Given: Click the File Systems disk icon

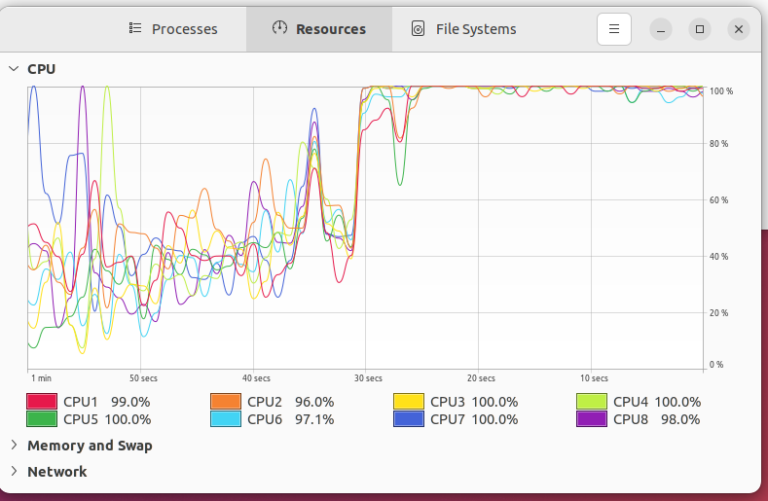Looking at the screenshot, I should coord(418,29).
